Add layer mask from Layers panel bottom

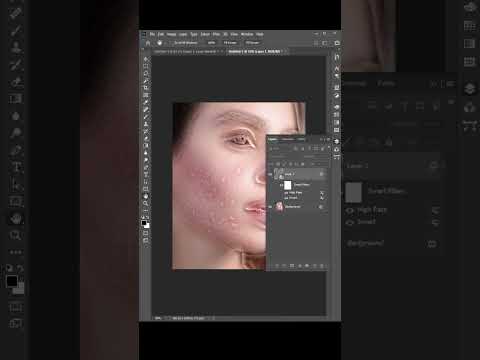[292, 266]
